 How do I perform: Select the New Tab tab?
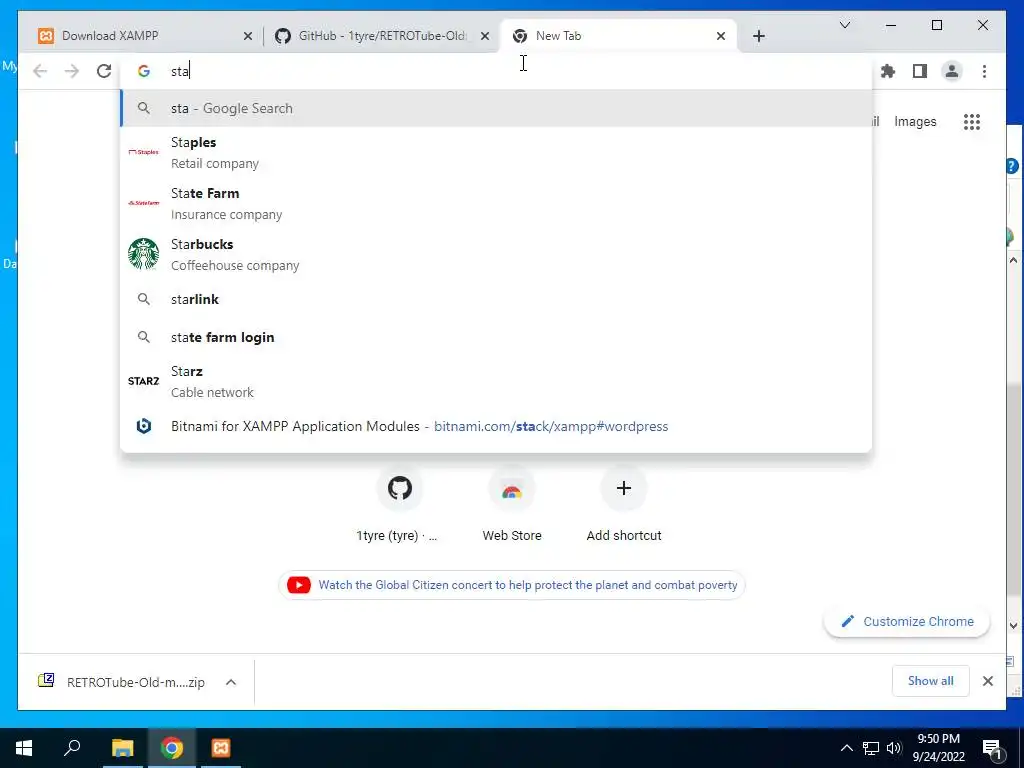coord(618,36)
